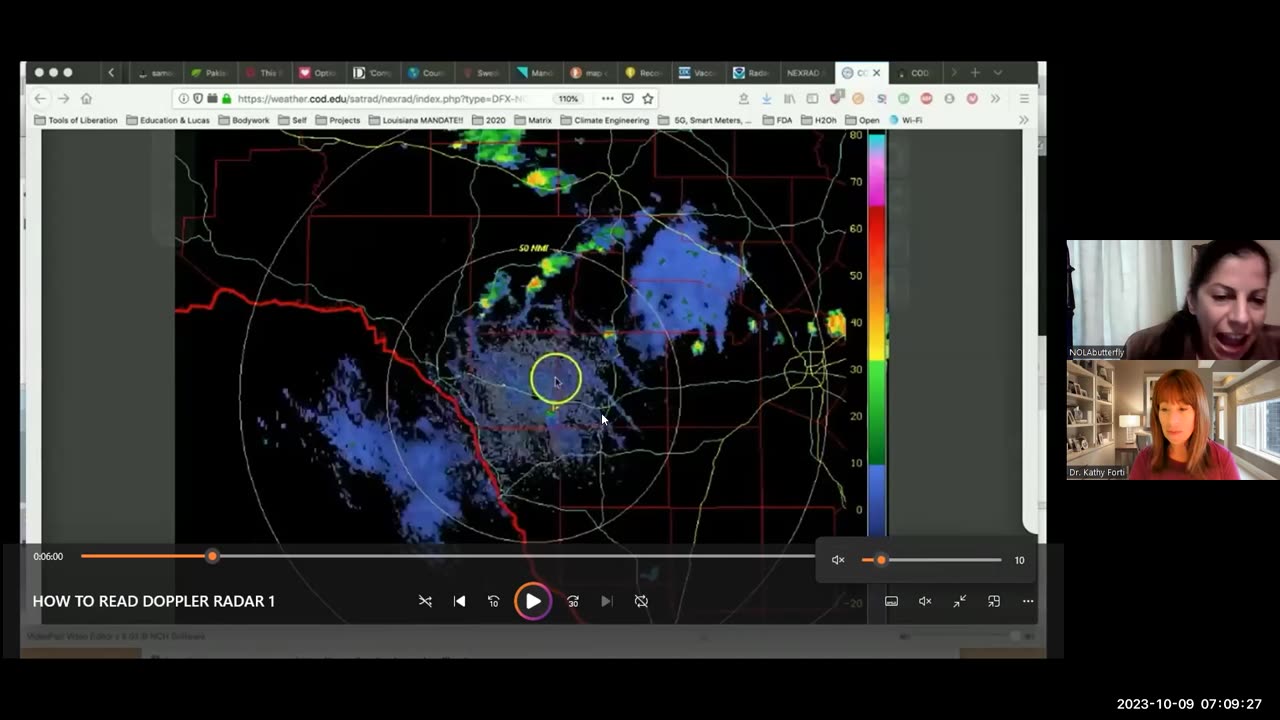
Task: Toggle mute in bottom control bar
Action: tap(925, 601)
